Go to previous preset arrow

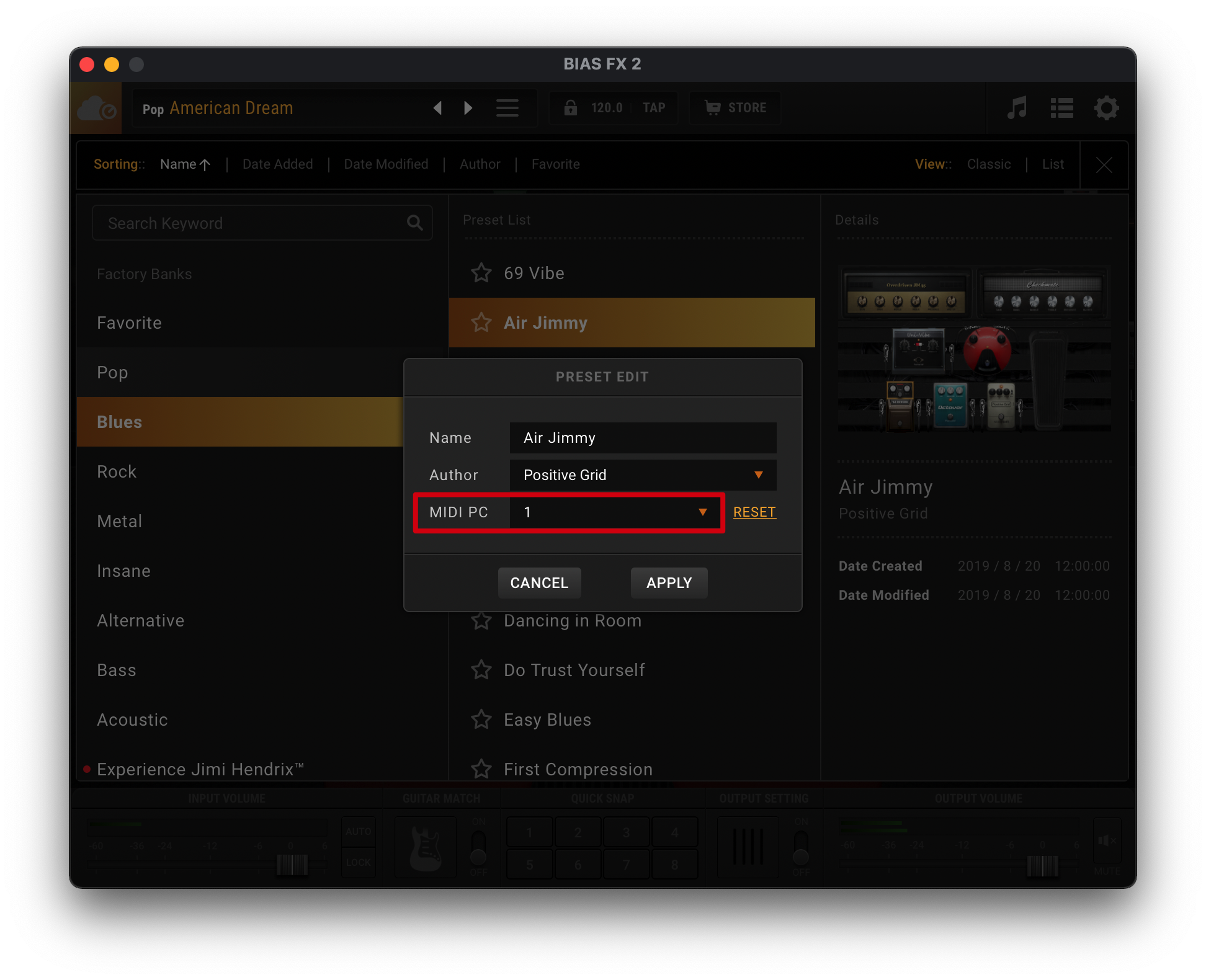[437, 108]
